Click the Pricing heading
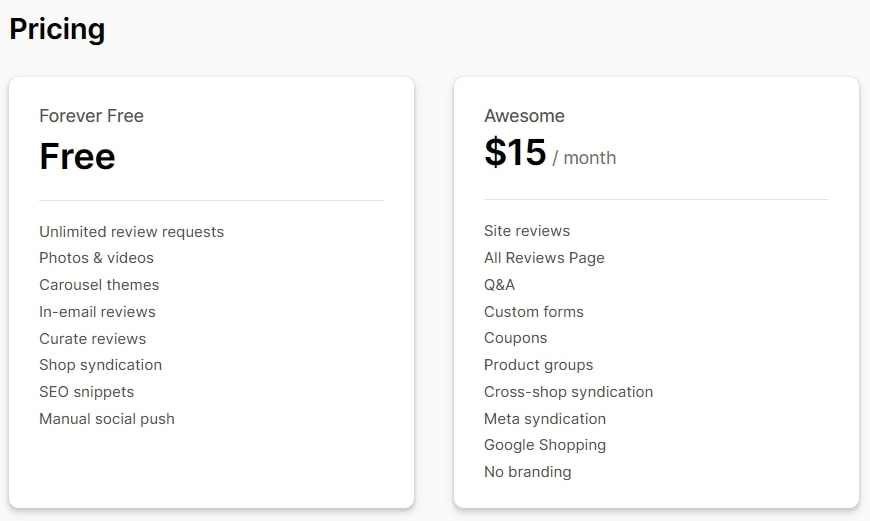The height and width of the screenshot is (521, 870). [x=57, y=29]
